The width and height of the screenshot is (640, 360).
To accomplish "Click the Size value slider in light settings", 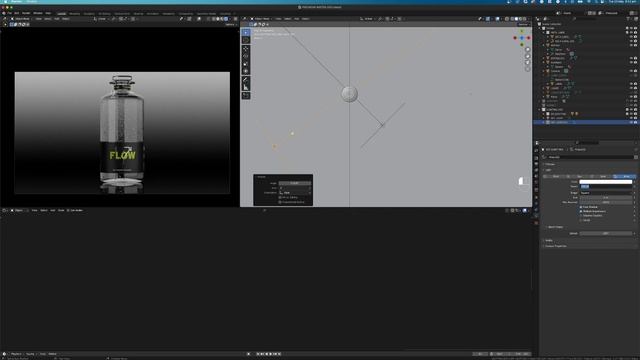I will 606,198.
